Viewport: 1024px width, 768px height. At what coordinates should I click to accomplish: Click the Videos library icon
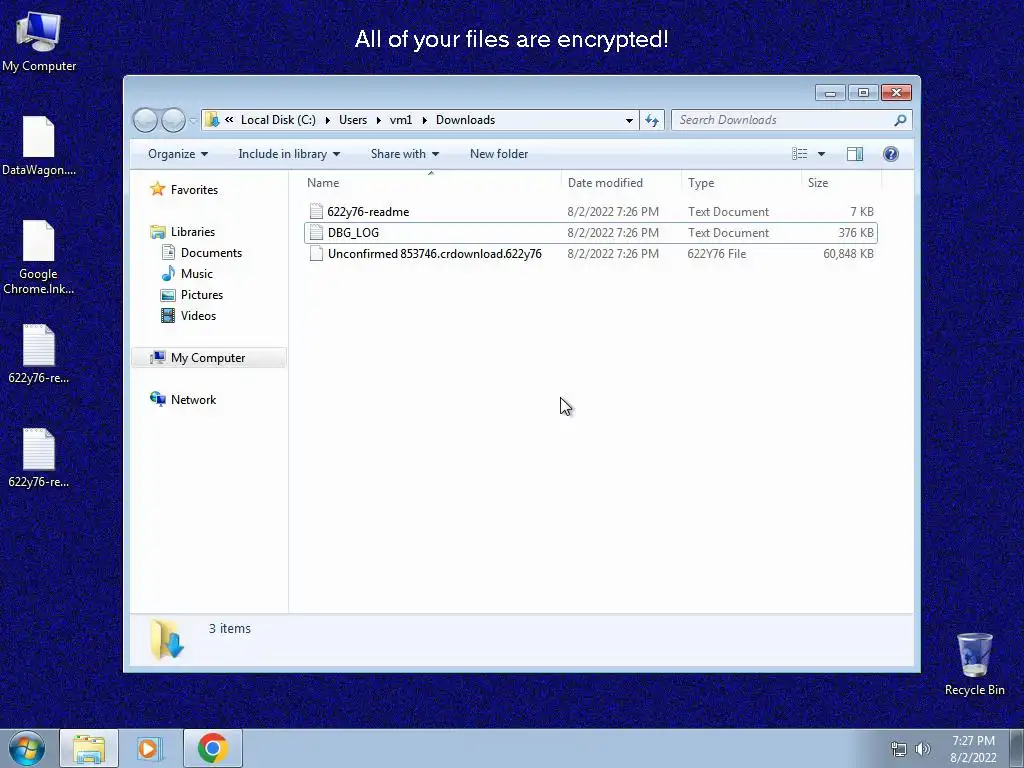pyautogui.click(x=168, y=316)
